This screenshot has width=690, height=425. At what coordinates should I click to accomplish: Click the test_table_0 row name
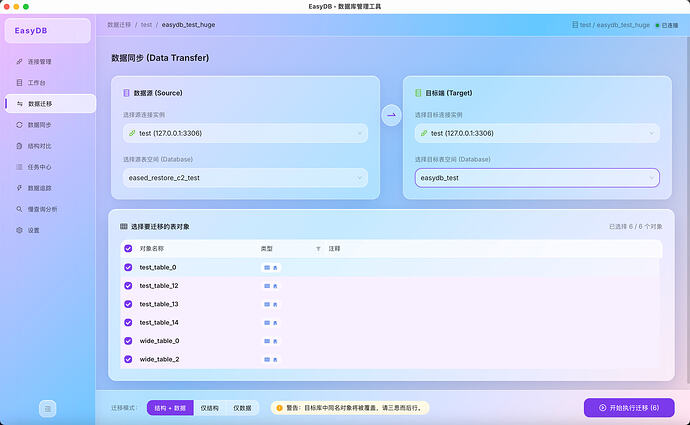tap(158, 267)
